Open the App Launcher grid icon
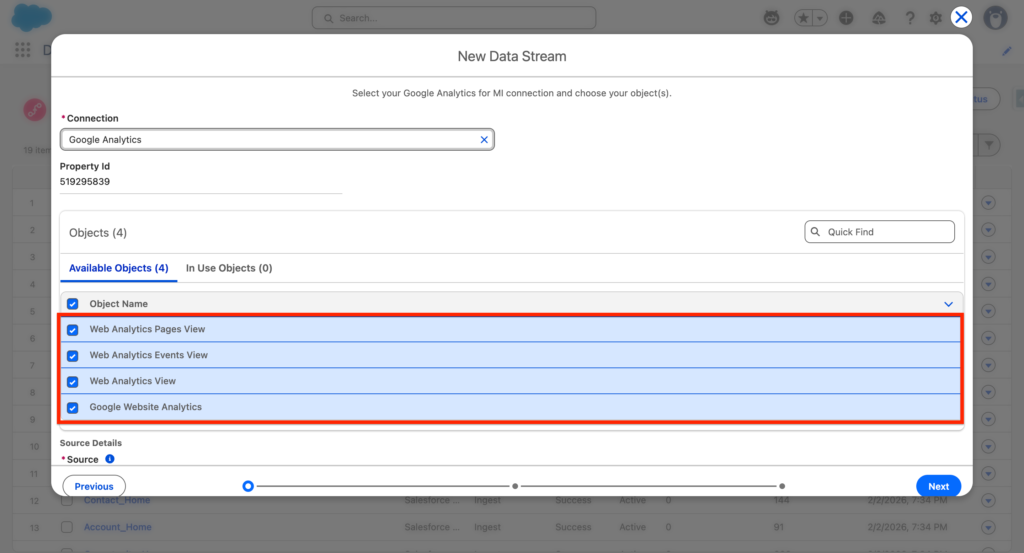Screen dimensions: 1024x553 pyautogui.click(x=22, y=50)
